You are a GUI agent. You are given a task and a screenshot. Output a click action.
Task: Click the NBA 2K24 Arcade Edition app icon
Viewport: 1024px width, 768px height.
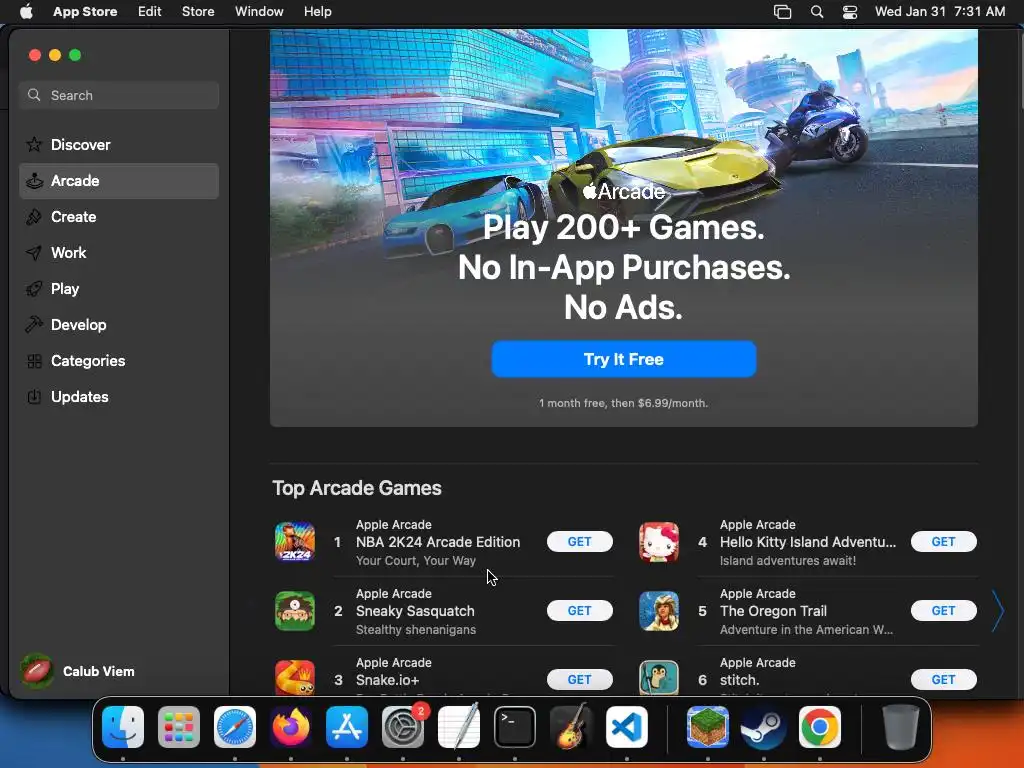click(295, 541)
